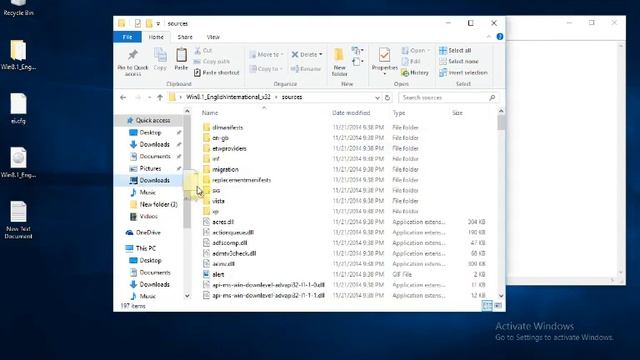640x360 pixels.
Task: Click Copy path in ribbon
Action: pos(212,62)
